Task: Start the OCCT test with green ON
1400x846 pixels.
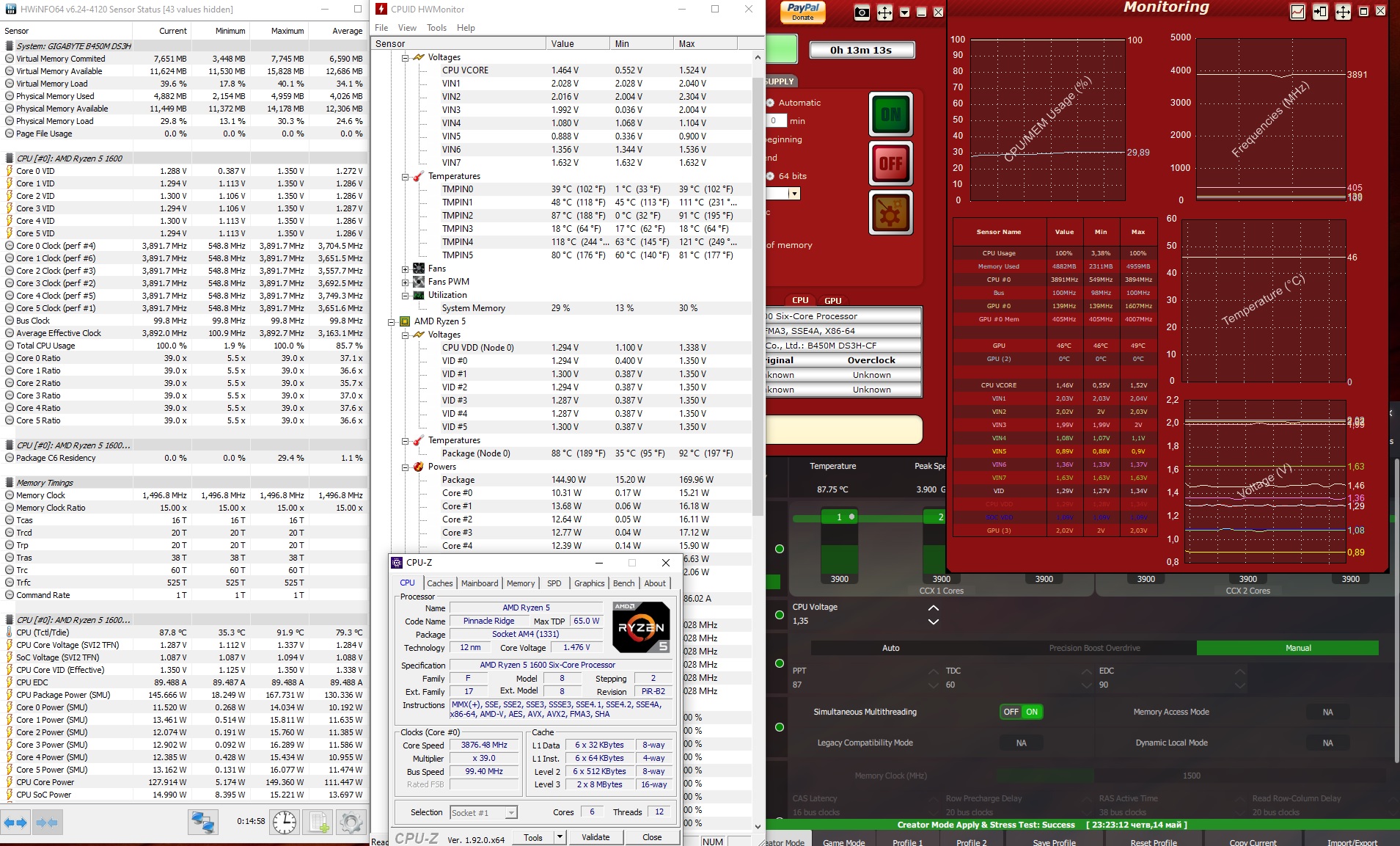Action: coord(890,114)
